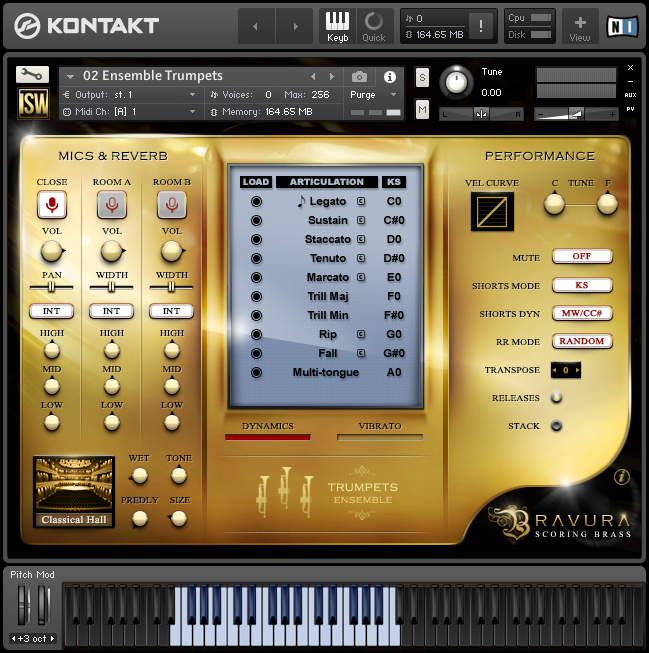Click the red Dynamics bar
The image size is (649, 653).
click(x=268, y=437)
